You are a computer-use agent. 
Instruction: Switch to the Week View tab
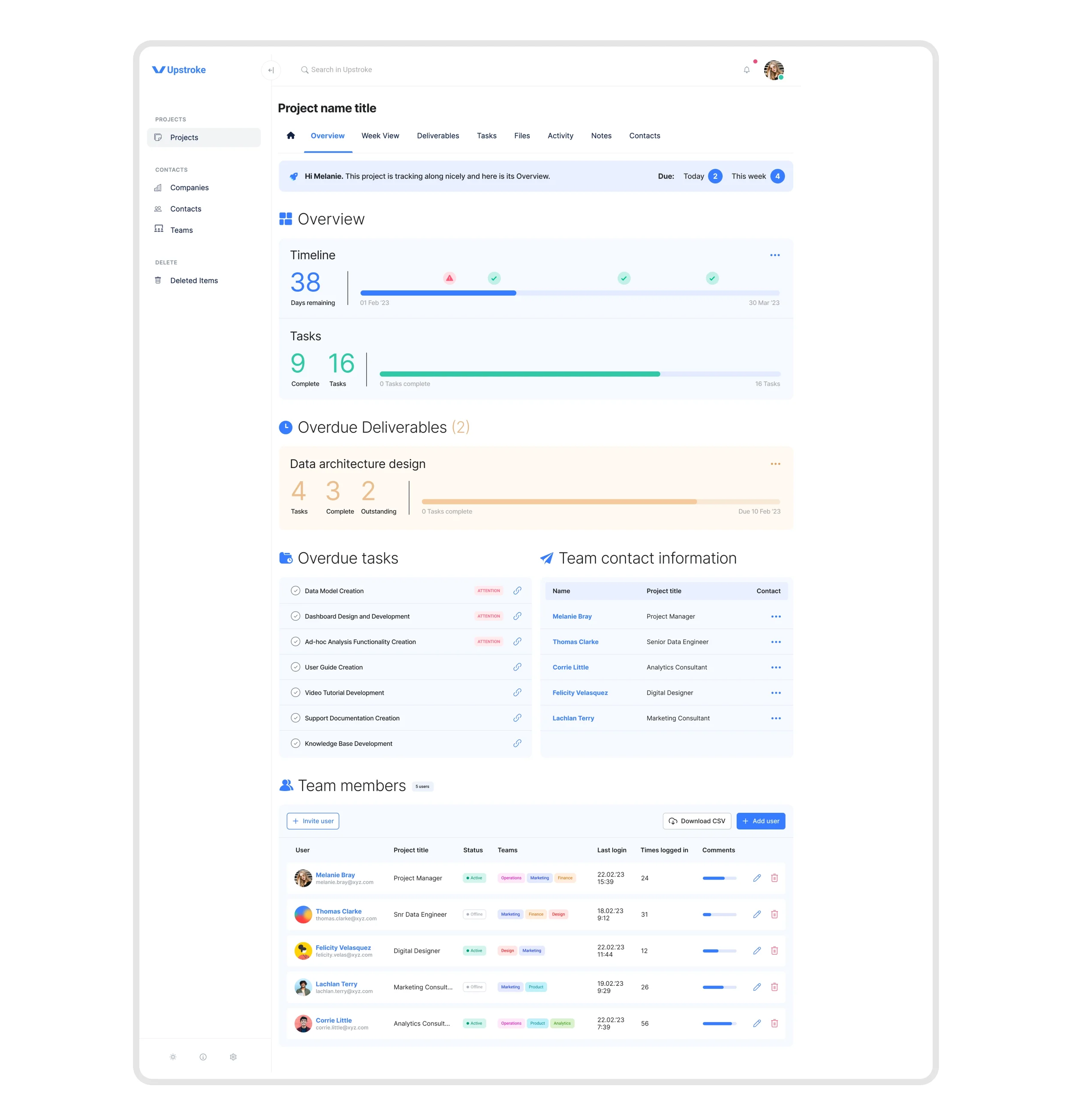380,135
